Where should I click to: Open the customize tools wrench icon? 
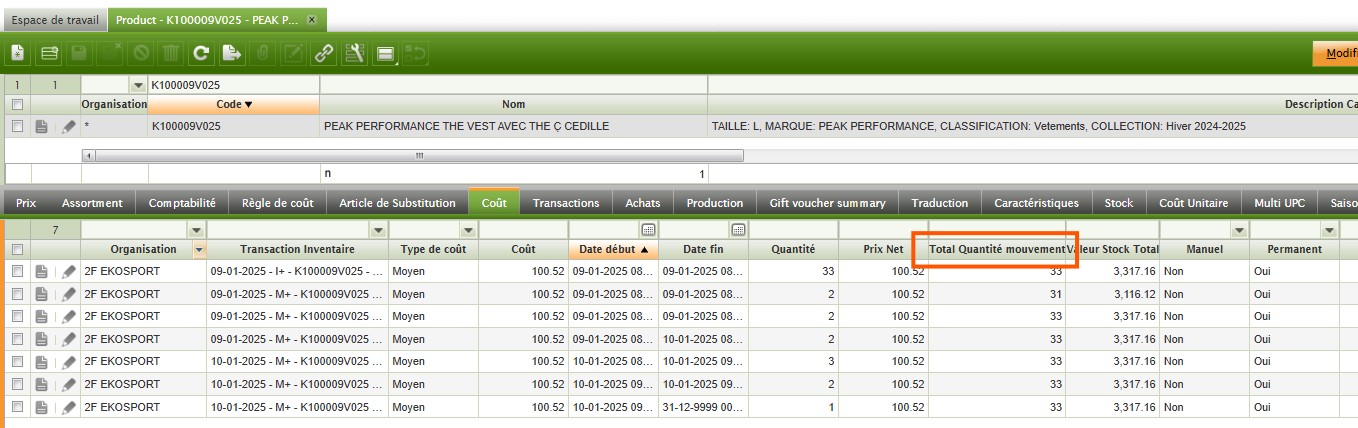point(354,53)
